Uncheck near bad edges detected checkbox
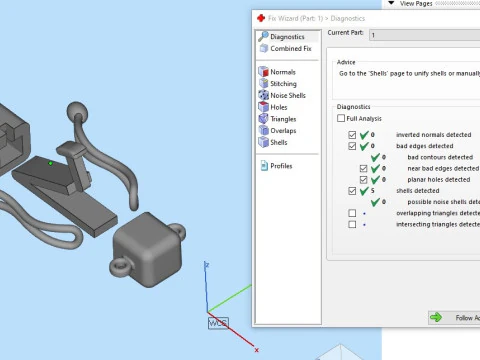Image resolution: width=480 pixels, height=360 pixels. coord(363,168)
